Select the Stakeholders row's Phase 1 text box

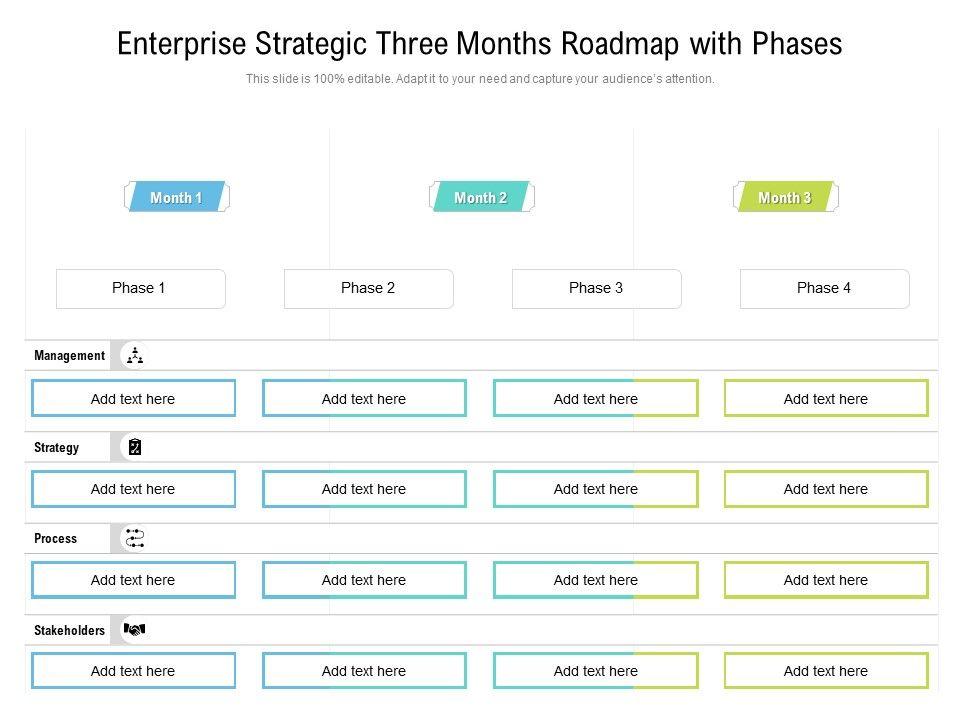click(x=133, y=671)
